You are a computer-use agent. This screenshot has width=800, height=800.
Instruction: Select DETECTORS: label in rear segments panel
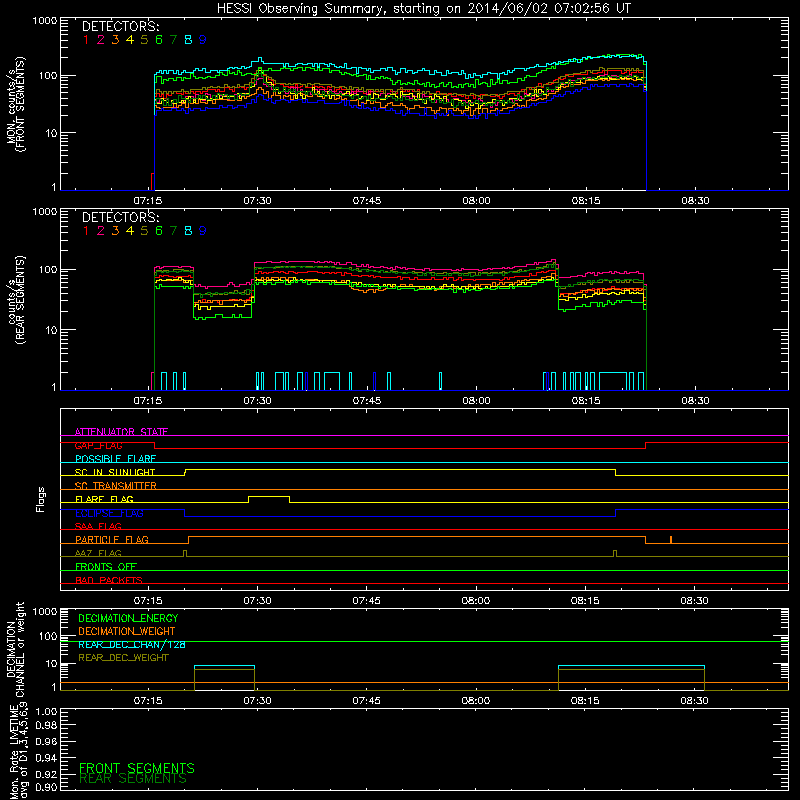pos(120,217)
